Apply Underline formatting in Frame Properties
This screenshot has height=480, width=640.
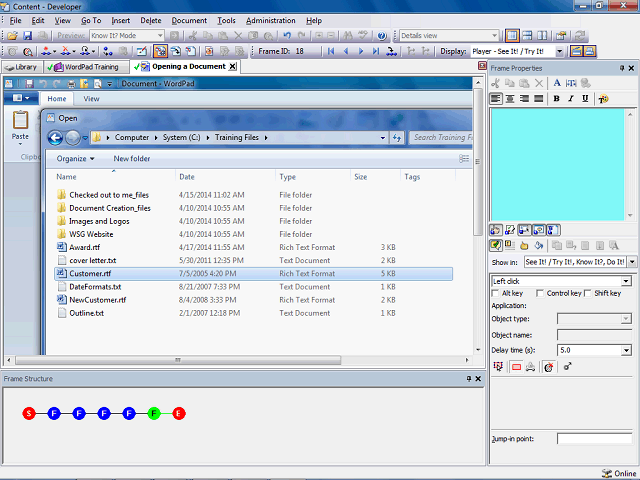585,99
